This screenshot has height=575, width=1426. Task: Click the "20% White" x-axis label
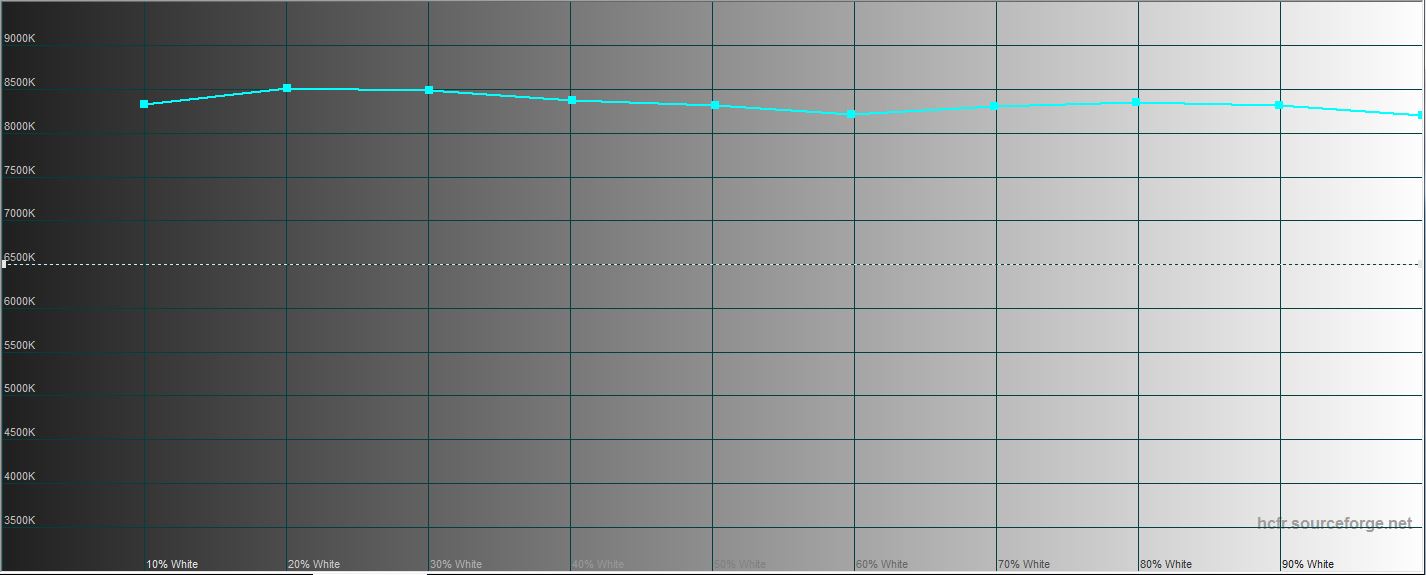pyautogui.click(x=314, y=564)
